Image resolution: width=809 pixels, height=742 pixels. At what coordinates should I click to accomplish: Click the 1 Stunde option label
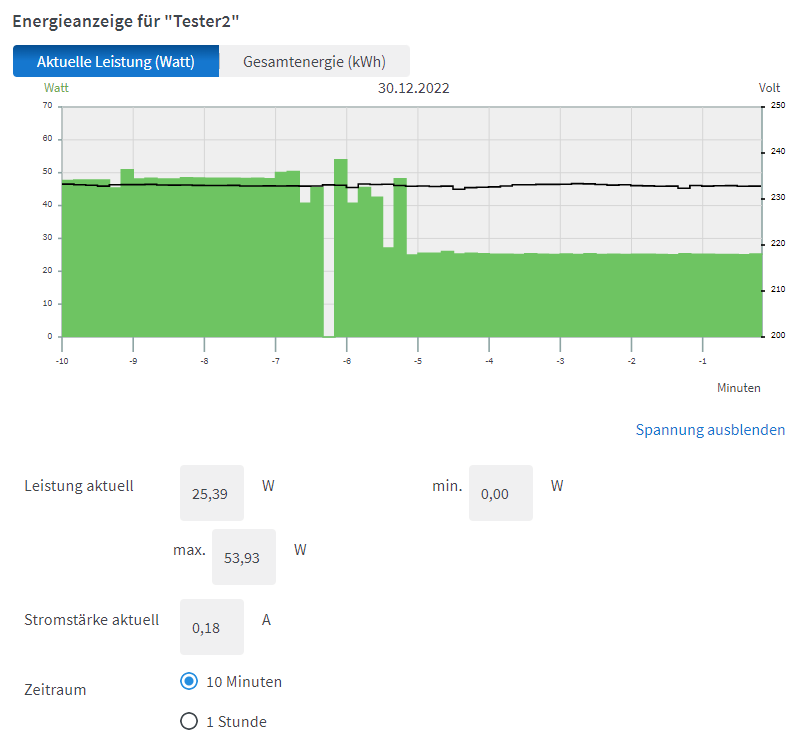(x=236, y=721)
